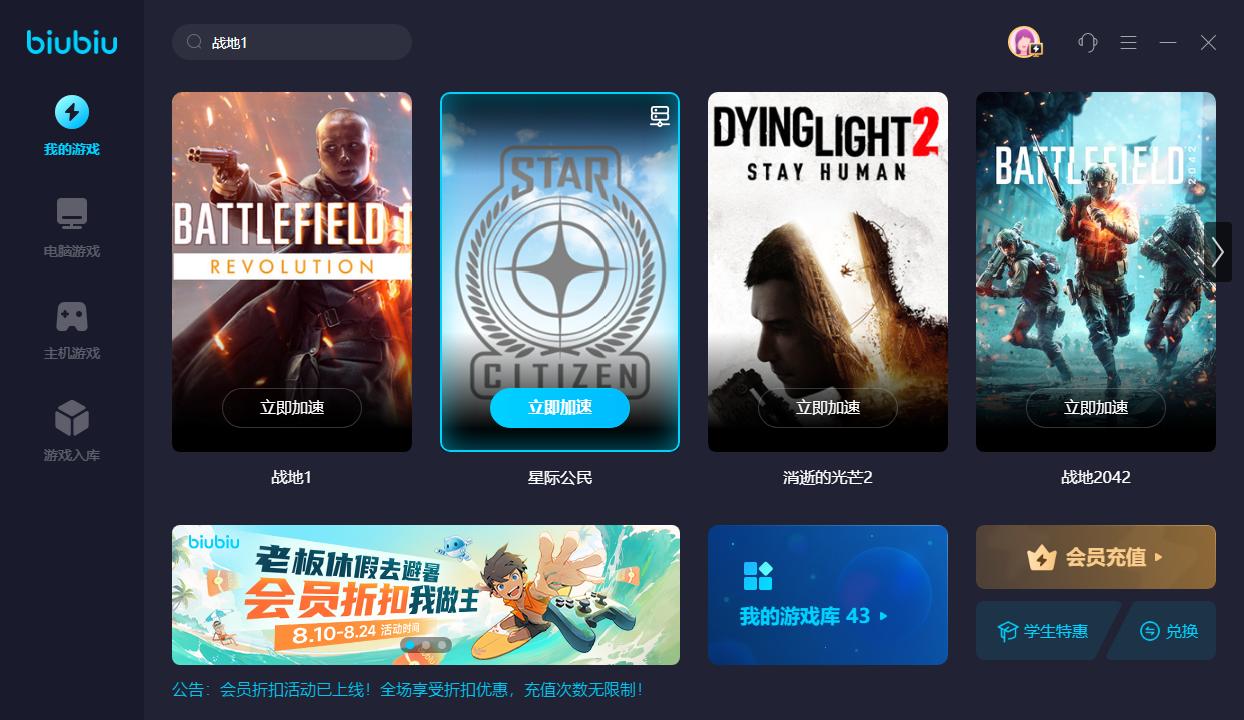The height and width of the screenshot is (720, 1244).
Task: Open the hamburger menu icon
Action: 1128,42
